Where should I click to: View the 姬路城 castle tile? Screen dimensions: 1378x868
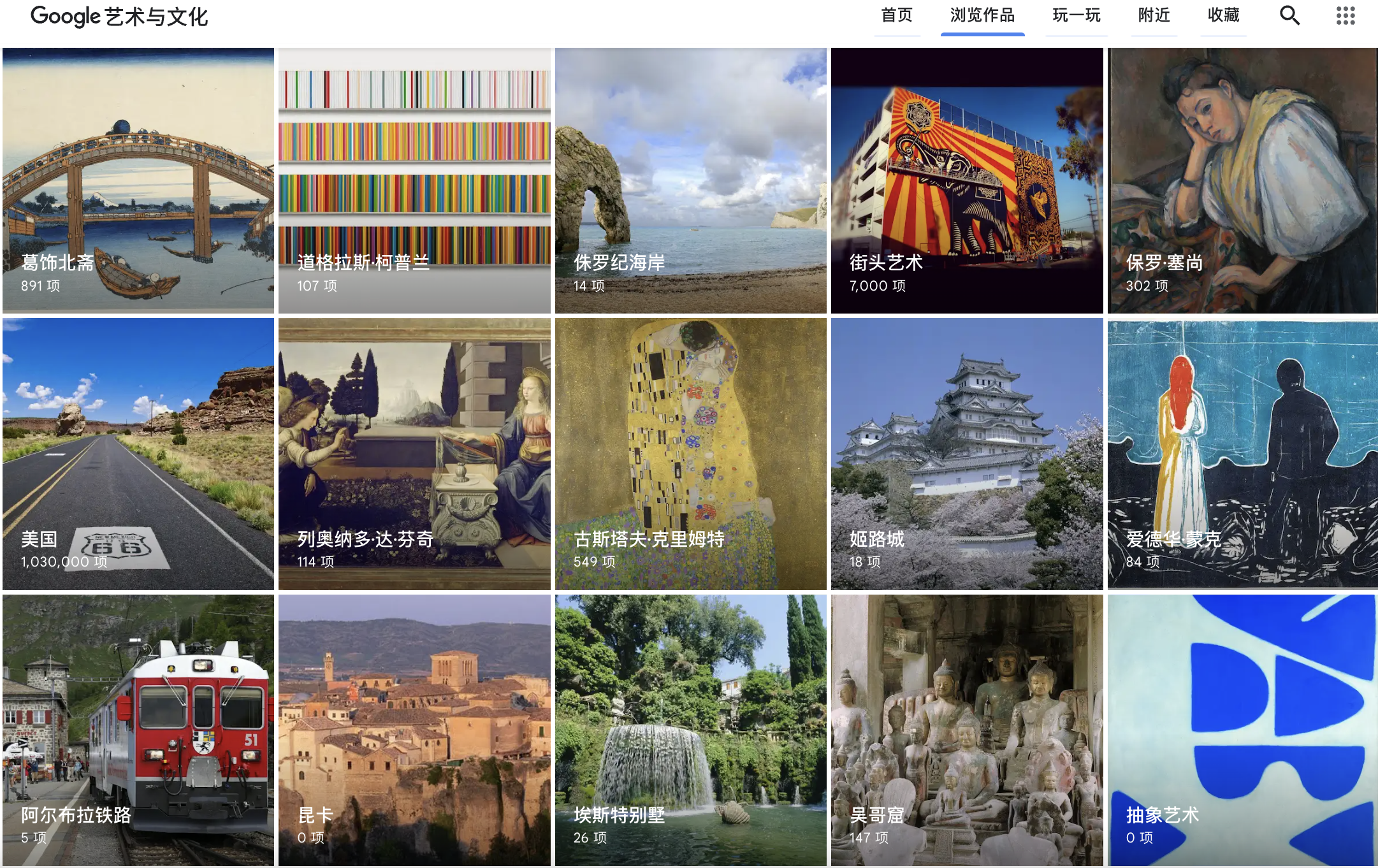click(x=966, y=454)
